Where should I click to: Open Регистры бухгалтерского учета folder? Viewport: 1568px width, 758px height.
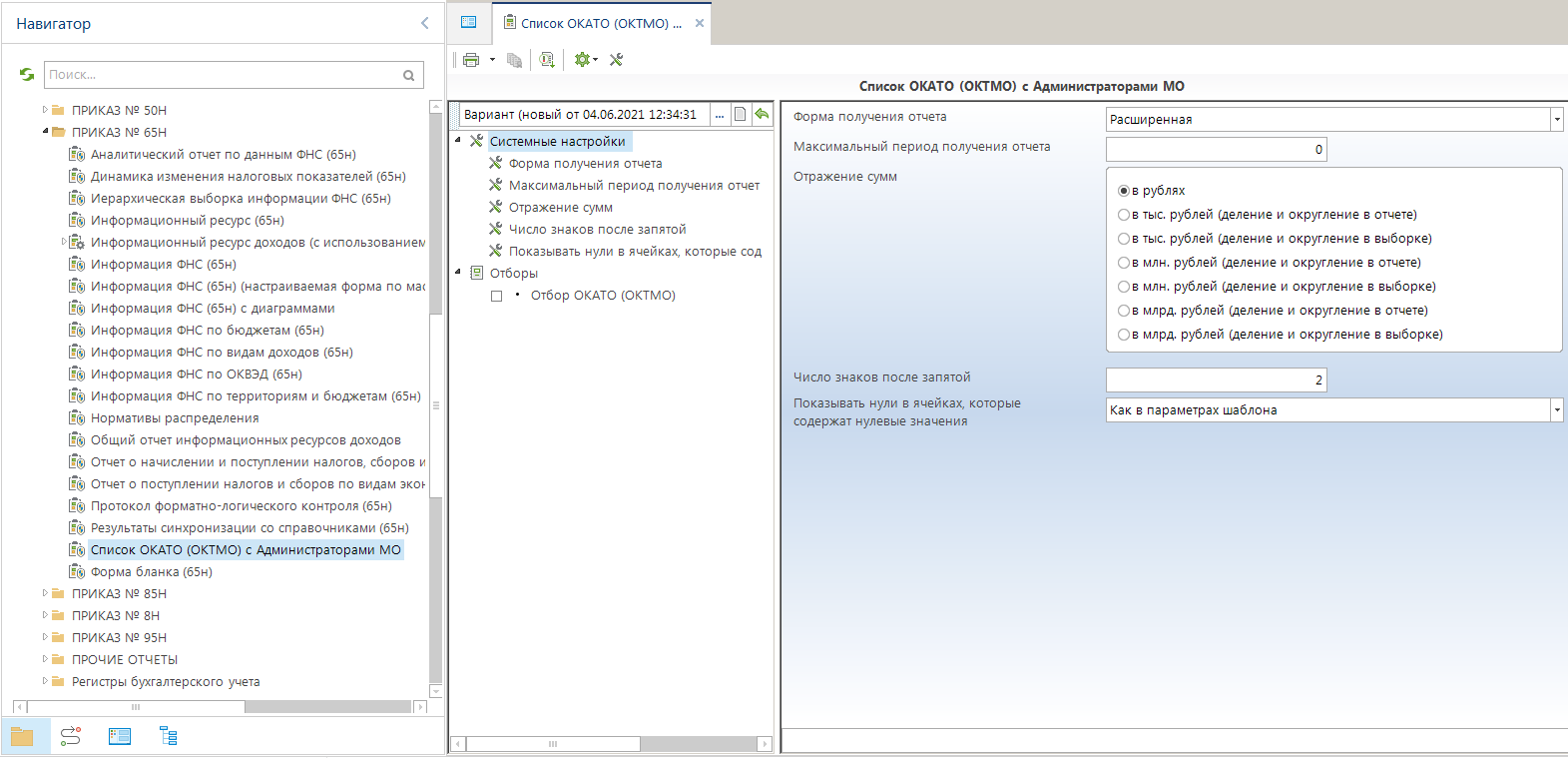(x=166, y=681)
